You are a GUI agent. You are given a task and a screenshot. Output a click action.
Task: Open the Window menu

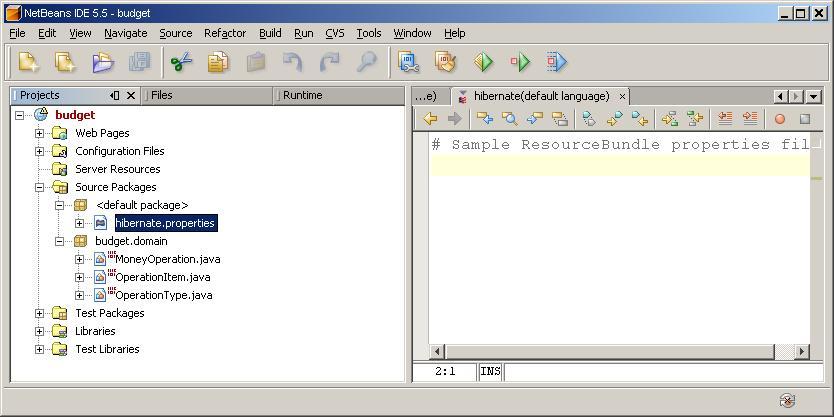point(412,33)
